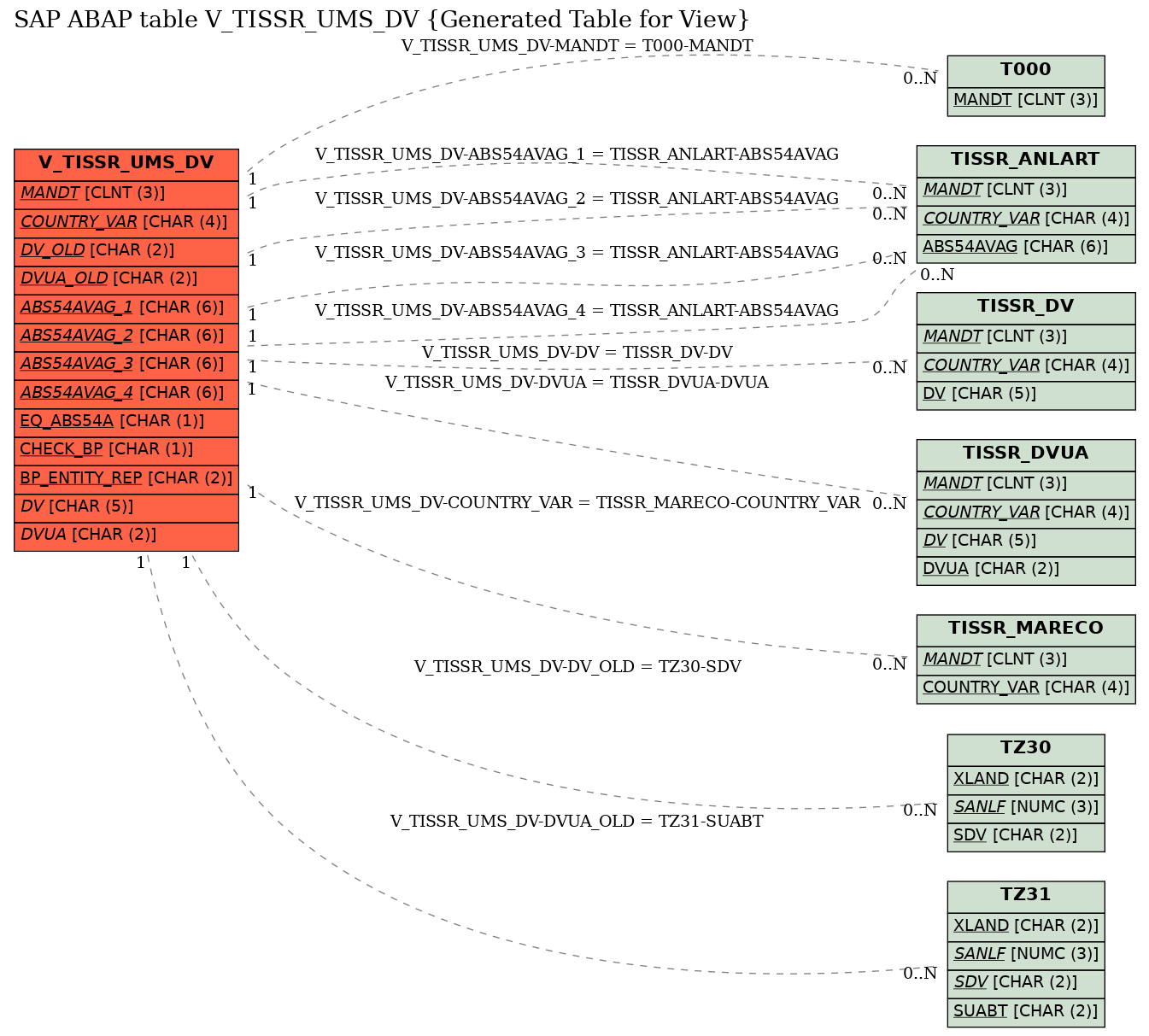Screen dimensions: 1149x1036
Task: Click the COUNTRY_VAR = TISSR_MARECO-COUNTRY_VAR relation label
Action: pos(577,503)
